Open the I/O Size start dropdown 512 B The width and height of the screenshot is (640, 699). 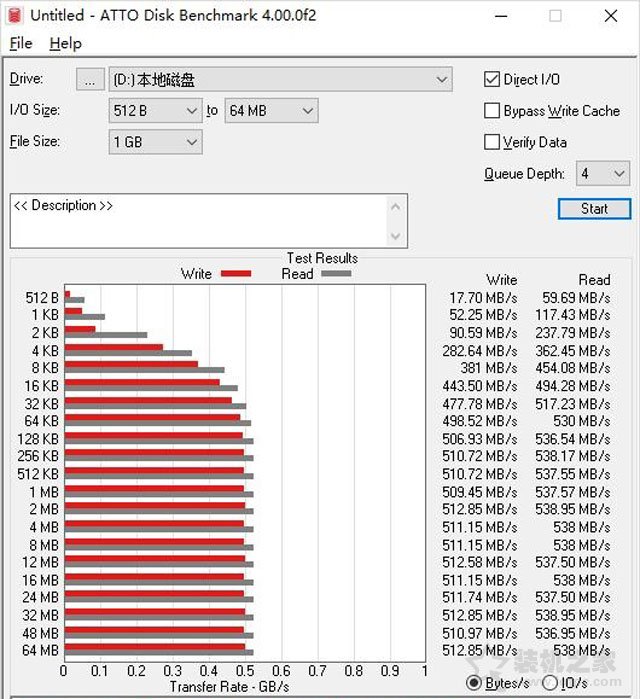tap(156, 111)
